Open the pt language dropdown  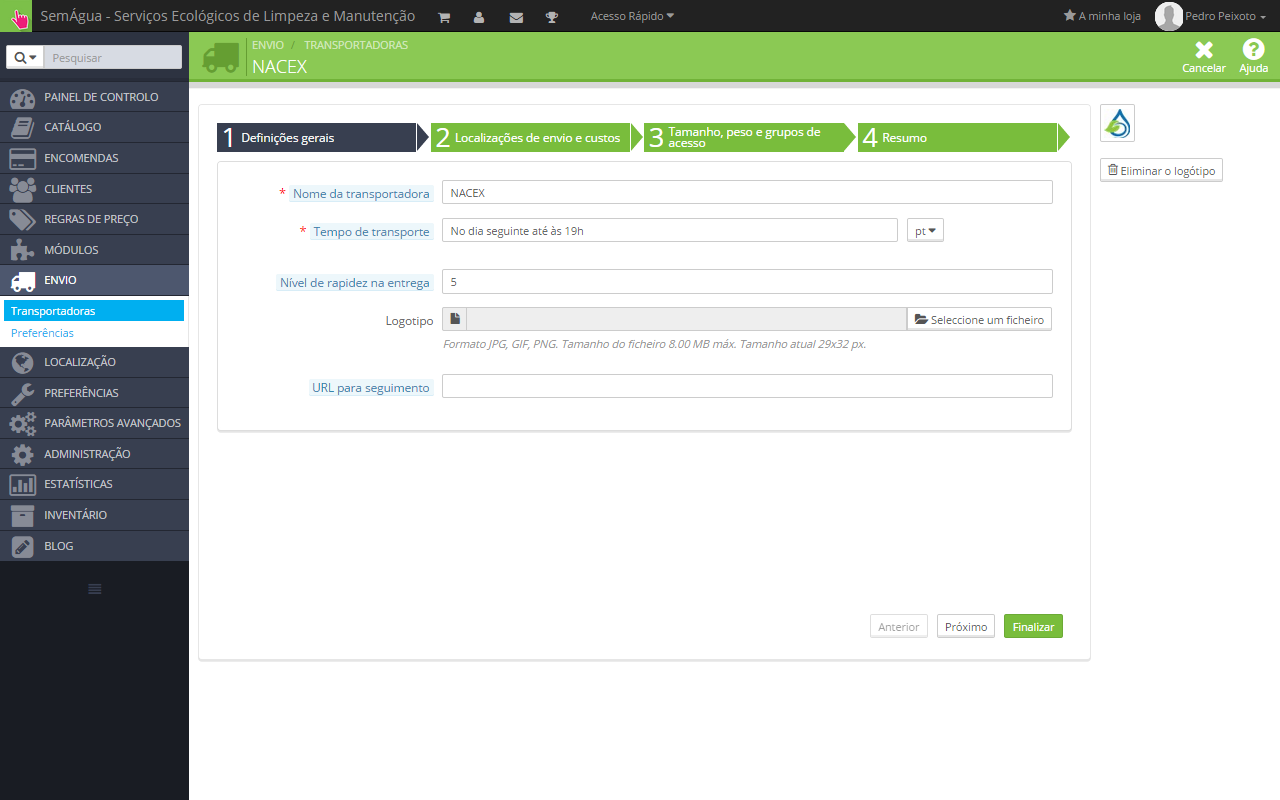pyautogui.click(x=925, y=231)
